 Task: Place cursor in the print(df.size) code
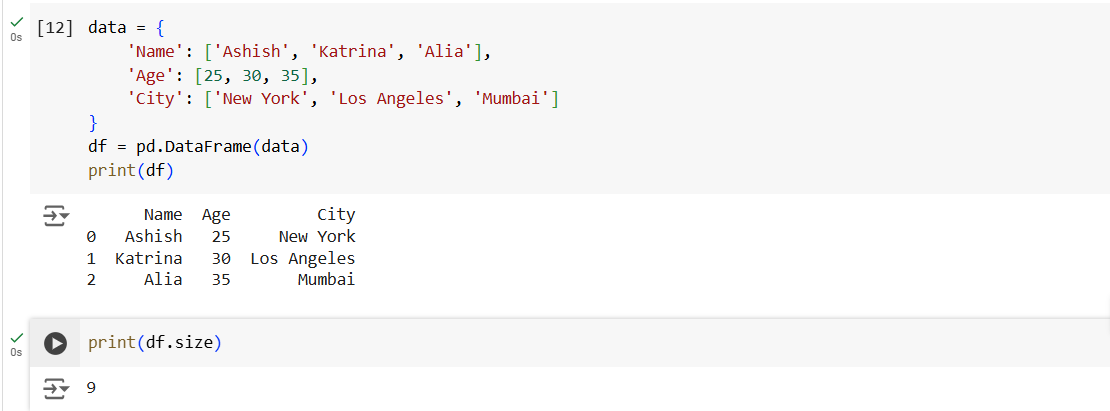click(155, 343)
